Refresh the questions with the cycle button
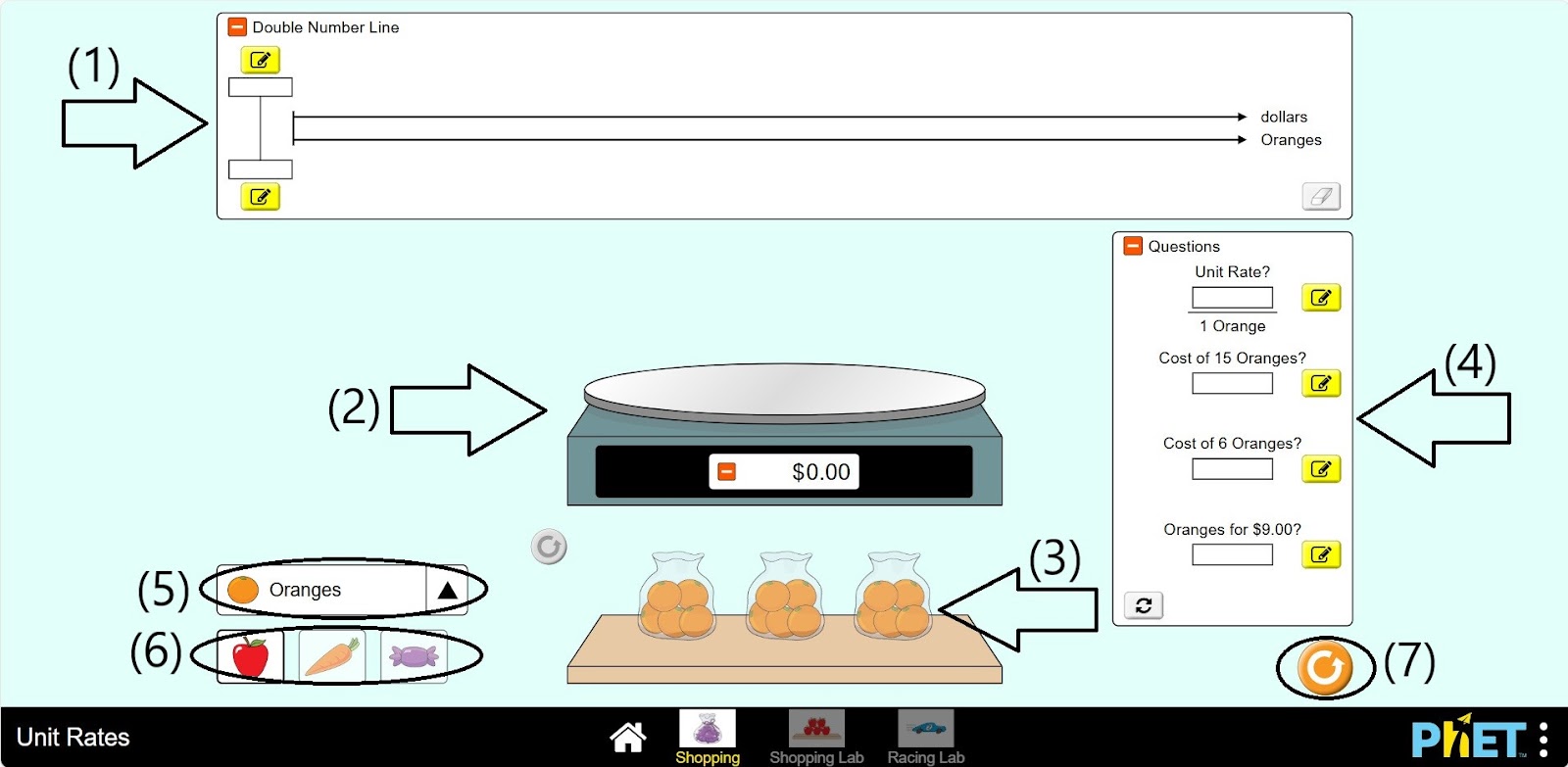This screenshot has width=1568, height=767. [1144, 605]
